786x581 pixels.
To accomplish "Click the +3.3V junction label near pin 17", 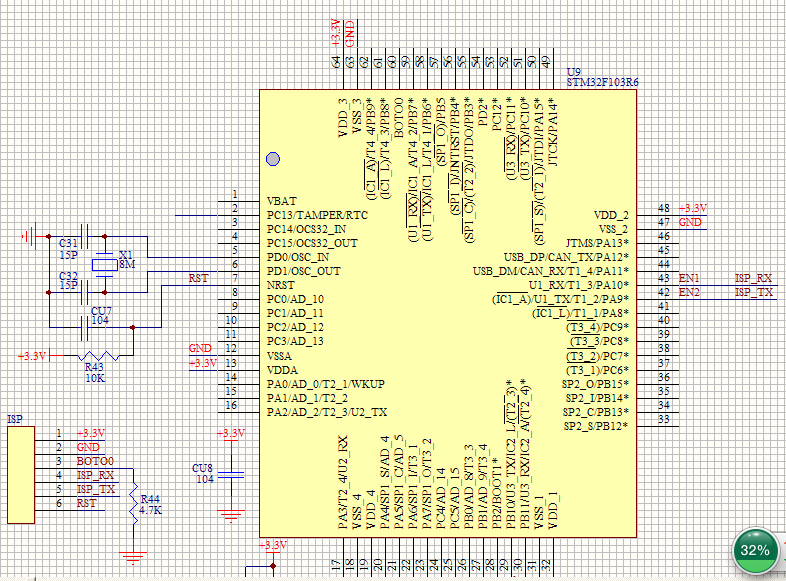I will pyautogui.click(x=273, y=545).
